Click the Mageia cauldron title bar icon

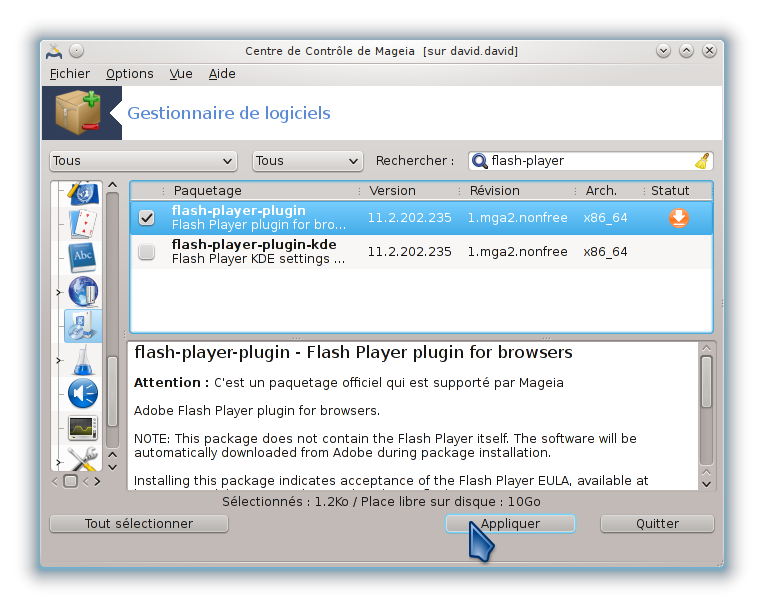(x=54, y=51)
